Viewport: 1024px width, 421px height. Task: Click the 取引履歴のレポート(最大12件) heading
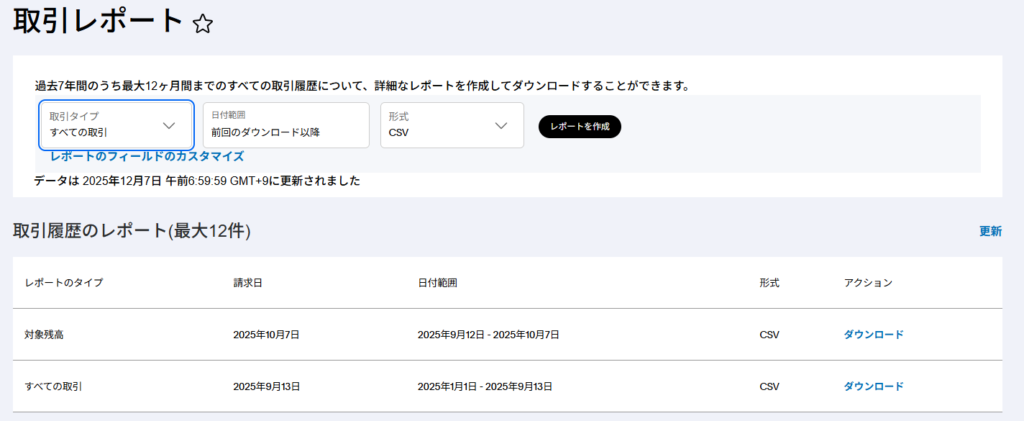131,231
